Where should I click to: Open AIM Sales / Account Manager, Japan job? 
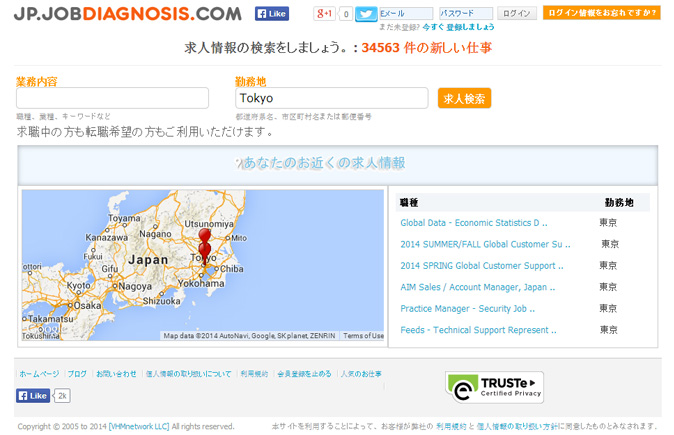click(478, 287)
